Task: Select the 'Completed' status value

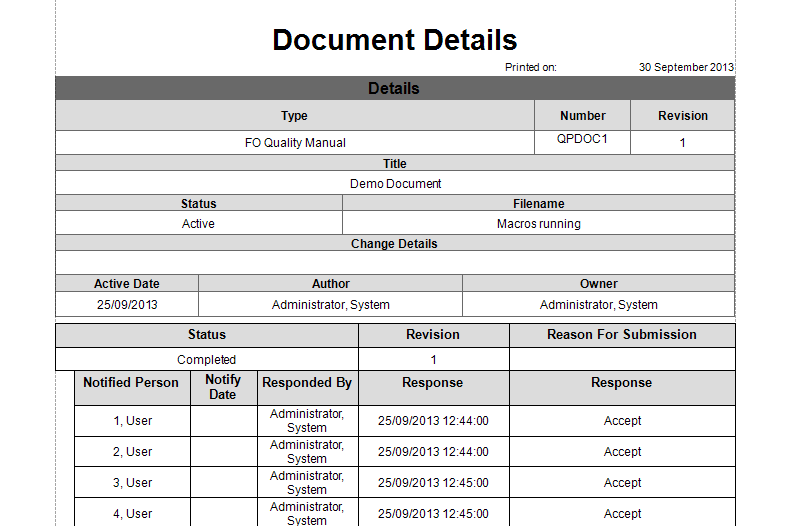Action: 207,360
